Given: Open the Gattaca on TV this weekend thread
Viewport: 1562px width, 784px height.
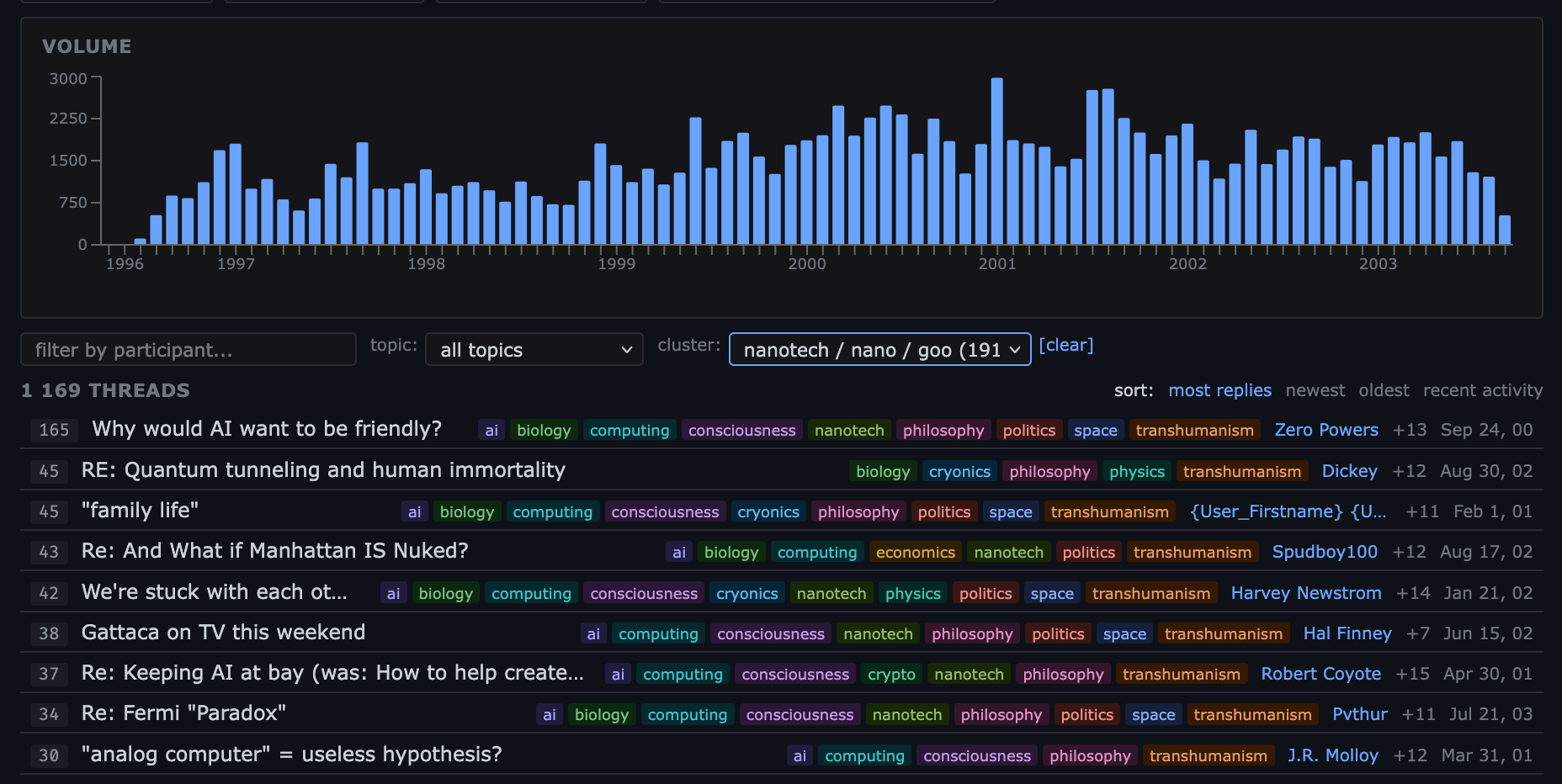Looking at the screenshot, I should coord(223,633).
